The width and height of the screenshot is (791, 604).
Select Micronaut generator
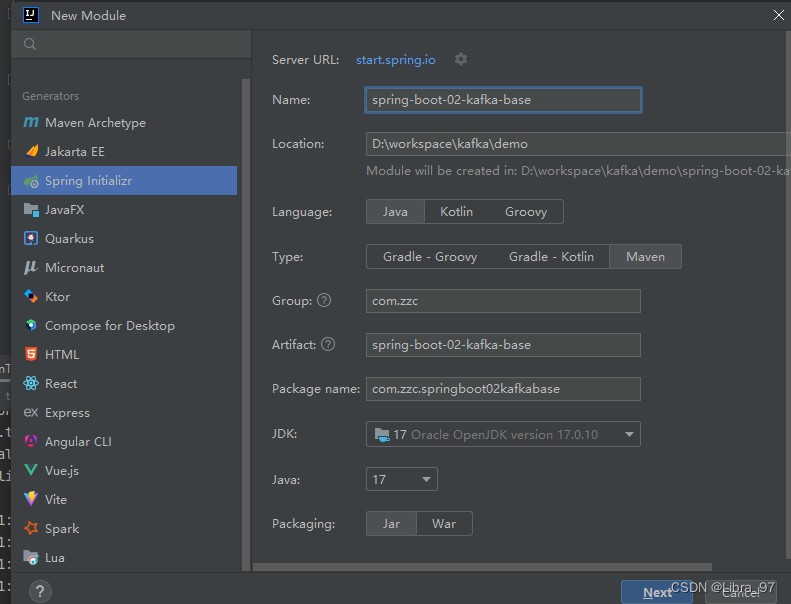[x=124, y=267]
